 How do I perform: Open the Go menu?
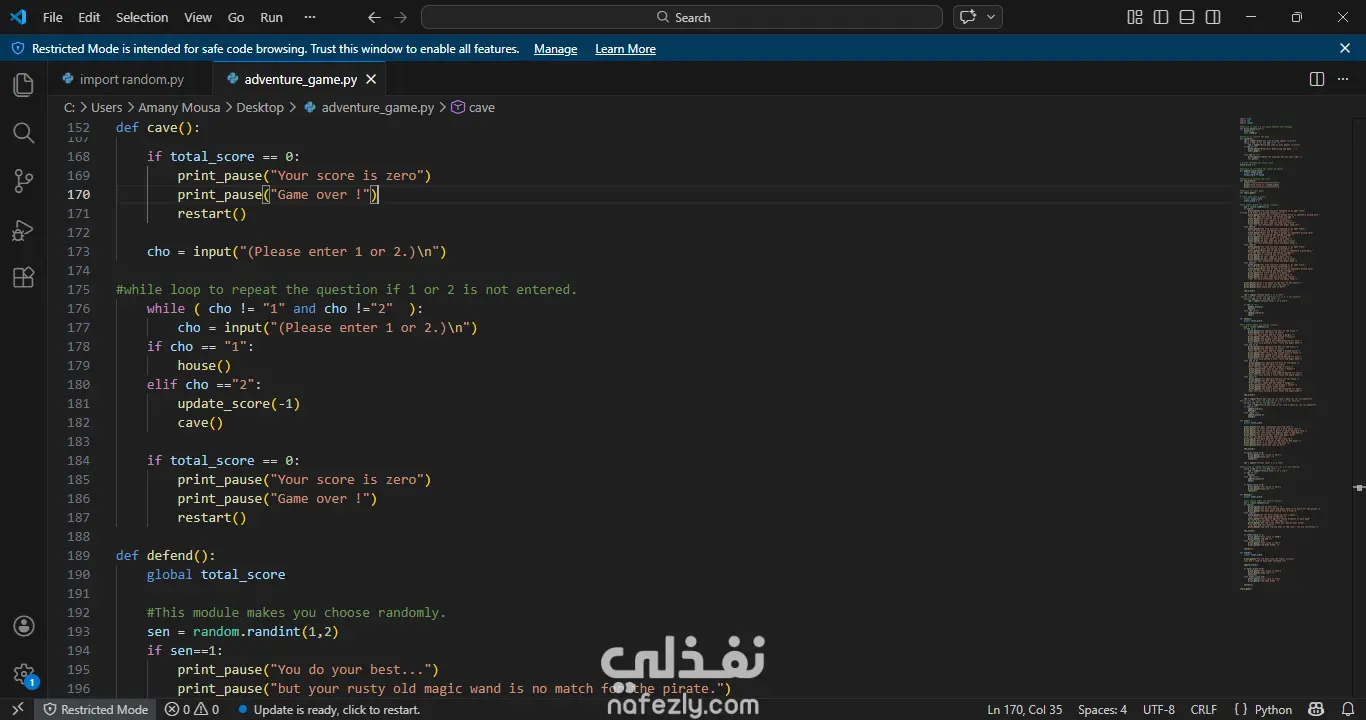[236, 17]
